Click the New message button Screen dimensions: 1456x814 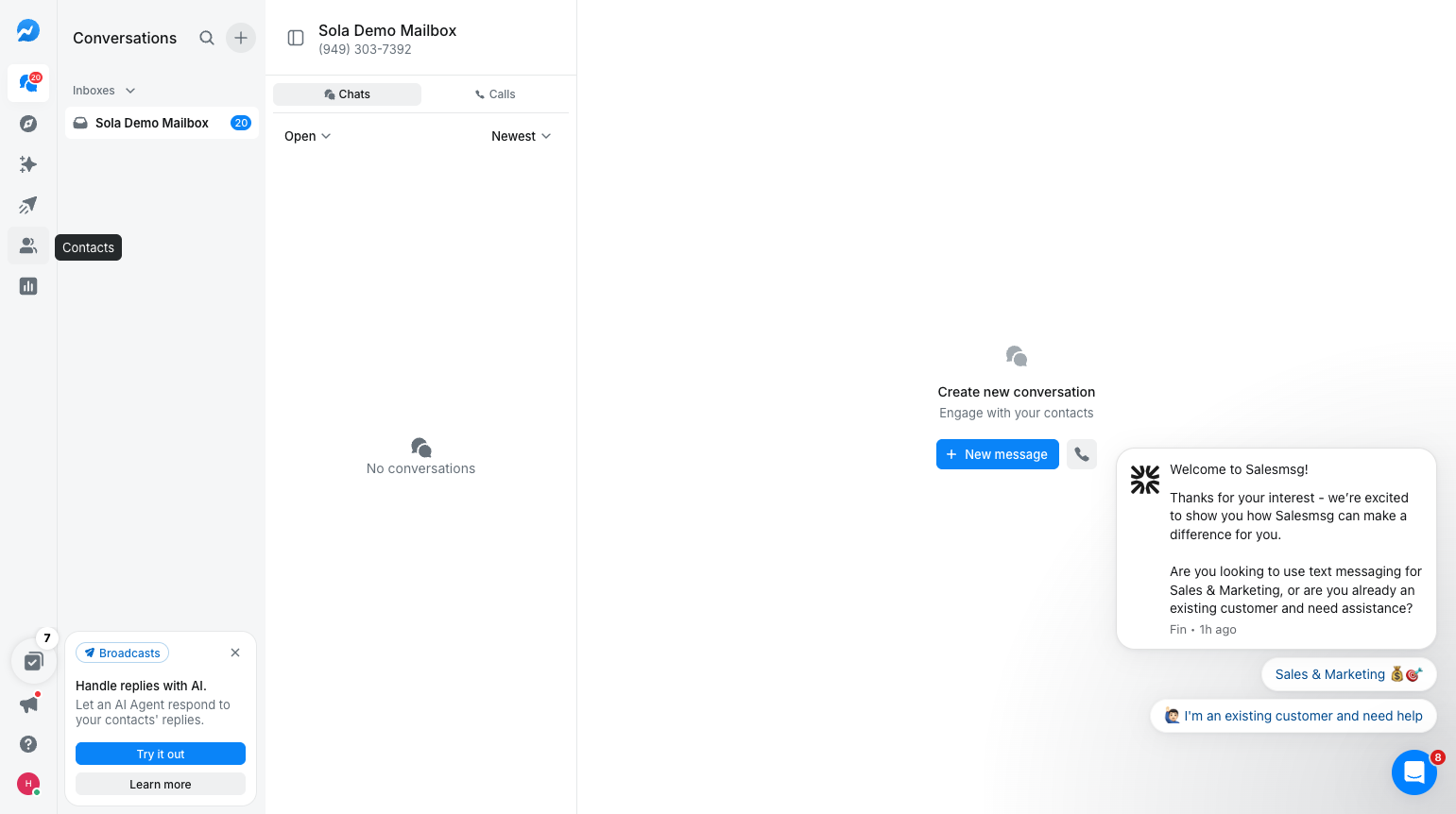coord(997,454)
